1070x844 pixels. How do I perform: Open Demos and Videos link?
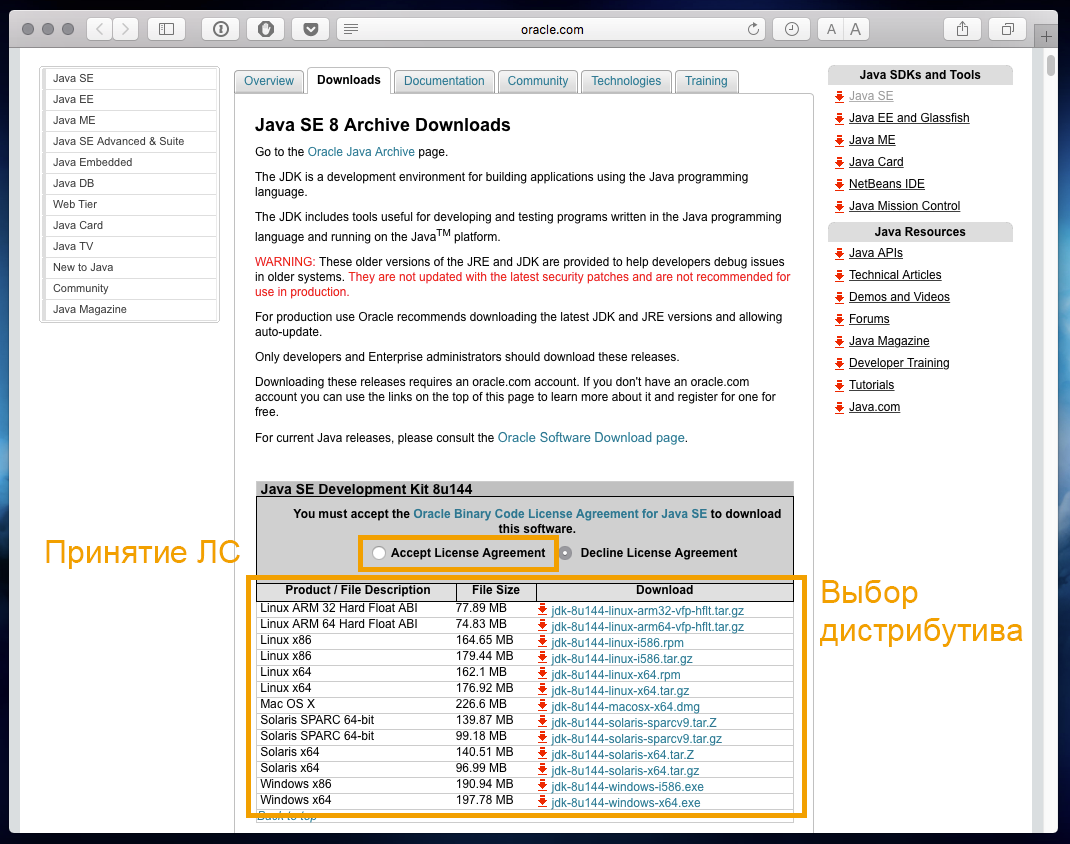pyautogui.click(x=899, y=297)
